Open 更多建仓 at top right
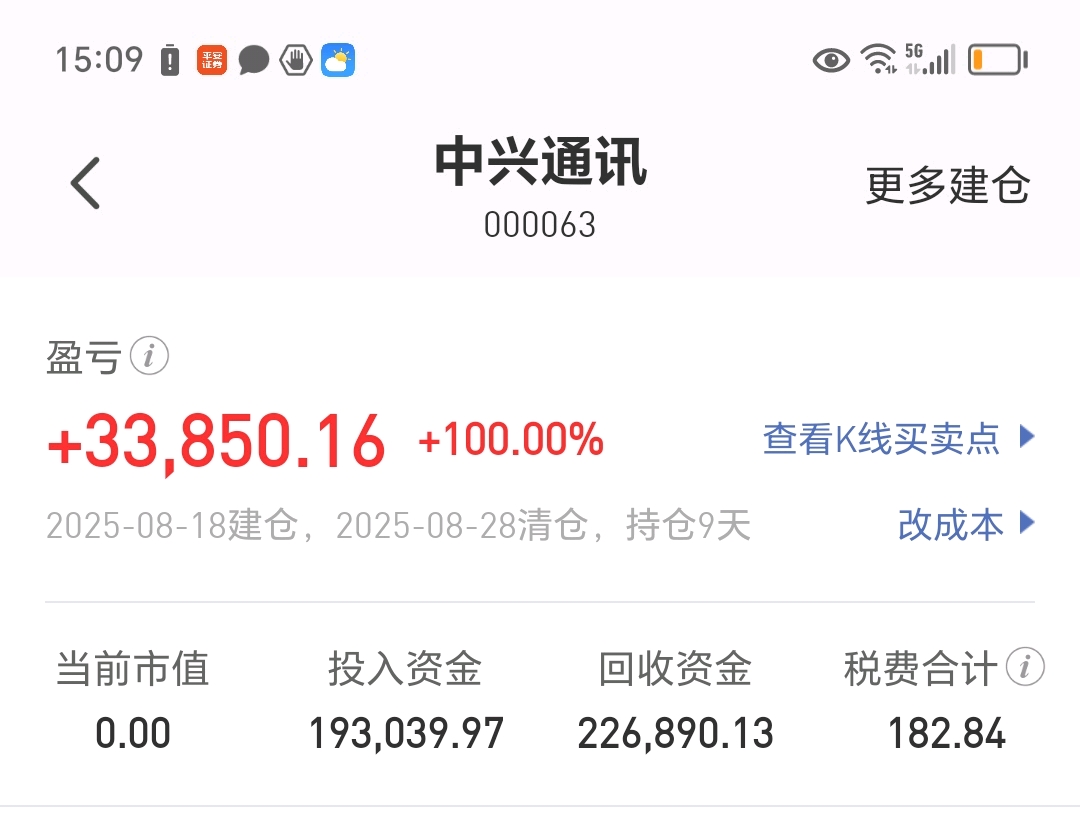 click(x=947, y=185)
